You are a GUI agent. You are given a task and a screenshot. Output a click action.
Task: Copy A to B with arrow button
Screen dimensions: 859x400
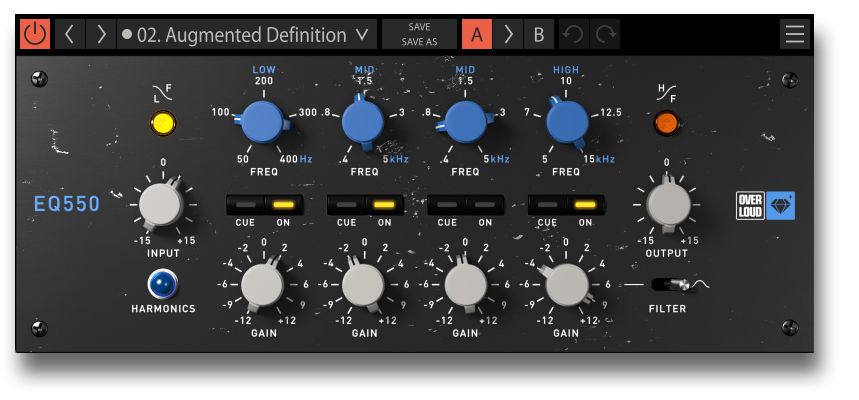tap(508, 35)
